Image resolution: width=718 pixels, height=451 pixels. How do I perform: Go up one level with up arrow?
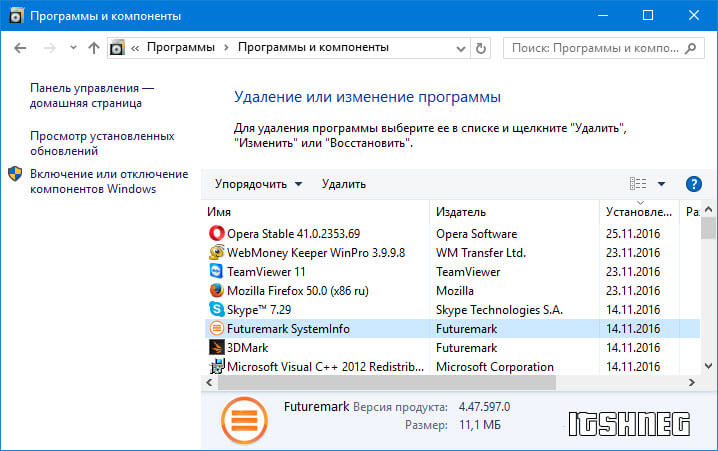pos(94,47)
